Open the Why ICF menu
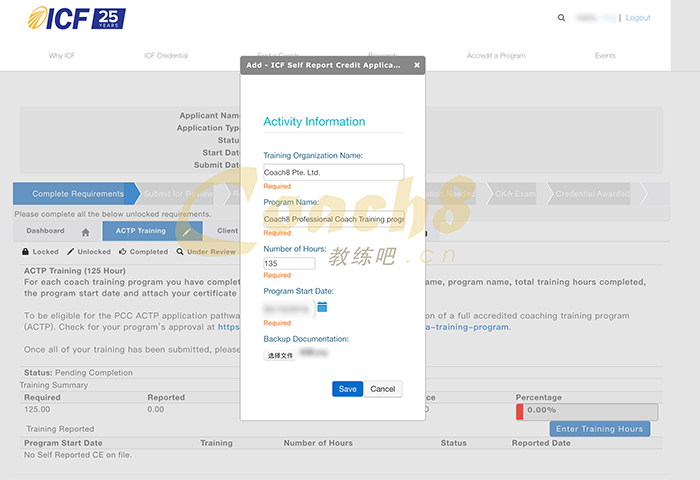The height and width of the screenshot is (480, 700). [62, 56]
